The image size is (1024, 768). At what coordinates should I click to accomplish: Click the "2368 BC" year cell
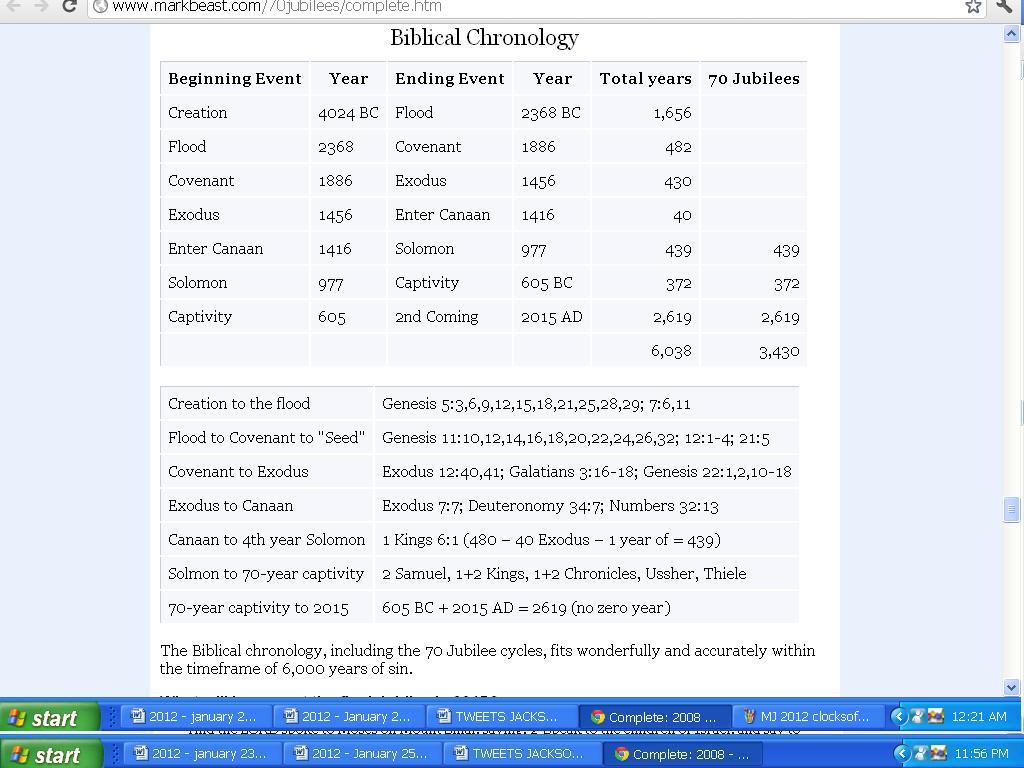[x=551, y=113]
